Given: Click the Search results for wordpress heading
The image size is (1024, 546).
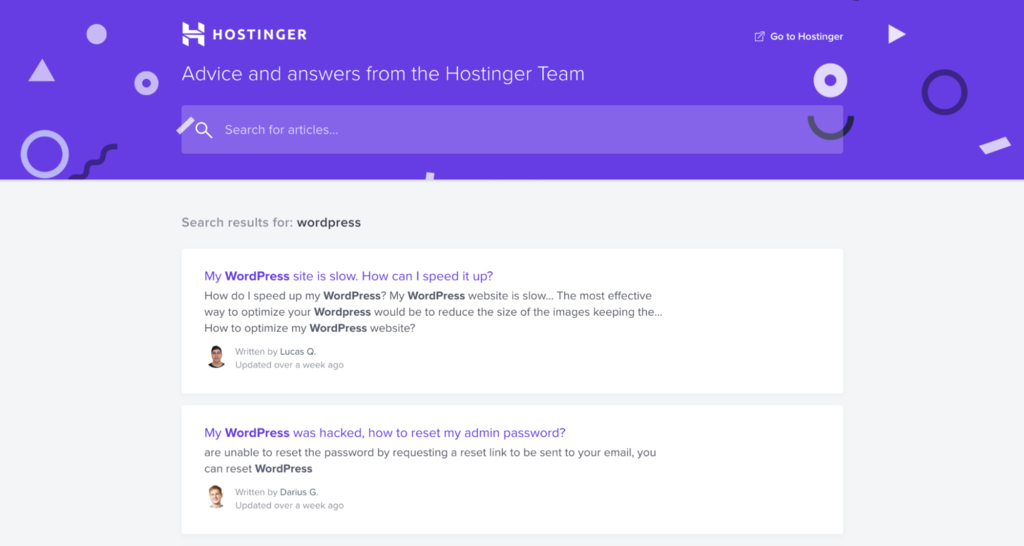Looking at the screenshot, I should (271, 222).
